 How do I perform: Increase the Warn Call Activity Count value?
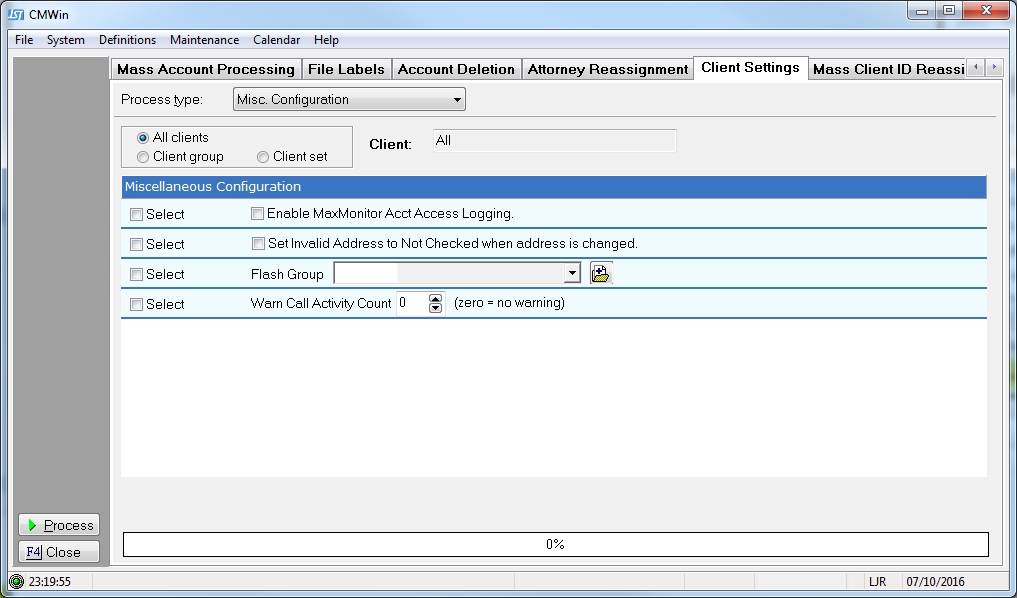point(435,298)
